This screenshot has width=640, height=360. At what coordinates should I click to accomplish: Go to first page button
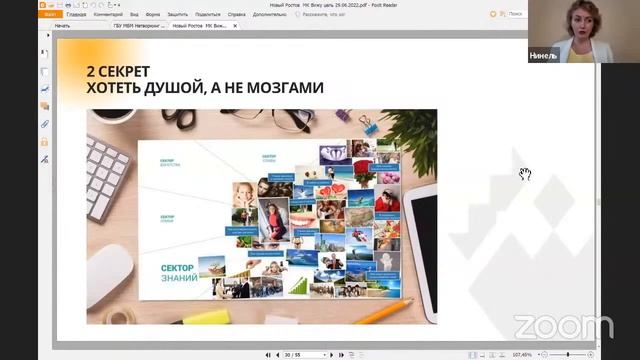[x=268, y=355]
